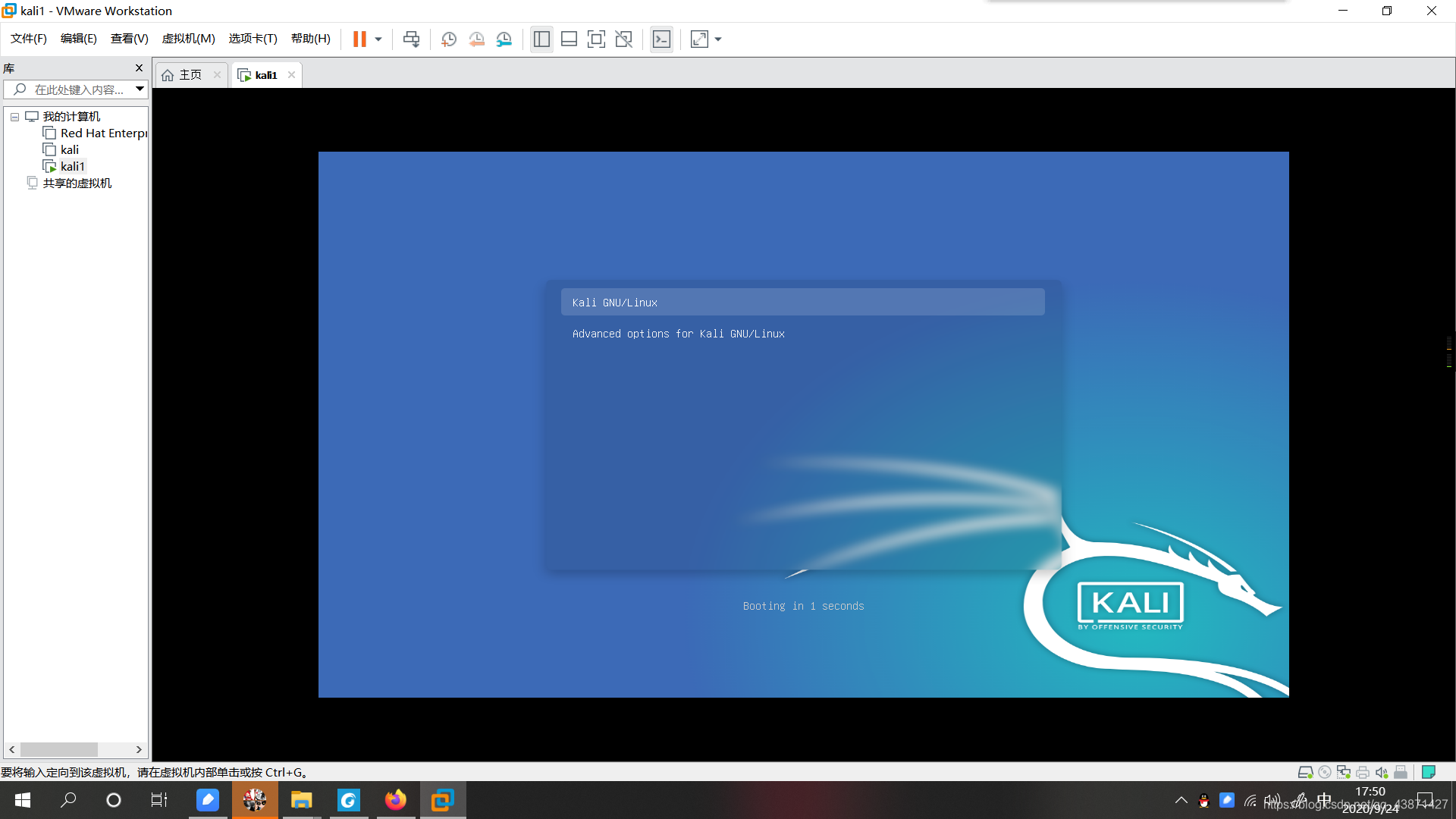The image size is (1456, 819).
Task: Click the library scrollbar right arrow
Action: click(139, 749)
